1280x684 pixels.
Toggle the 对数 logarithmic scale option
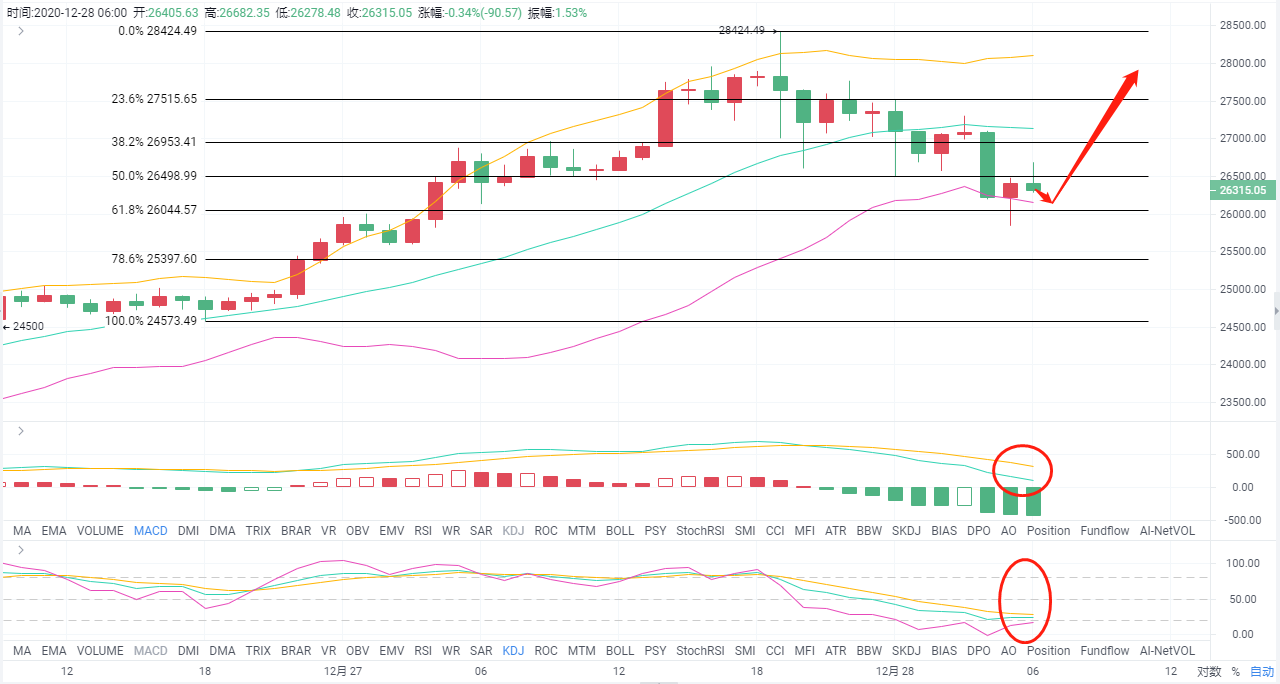click(x=1209, y=672)
